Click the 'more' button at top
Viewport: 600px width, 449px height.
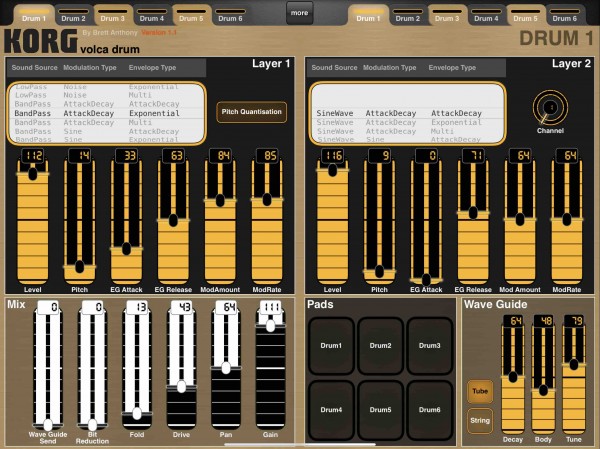pos(300,13)
